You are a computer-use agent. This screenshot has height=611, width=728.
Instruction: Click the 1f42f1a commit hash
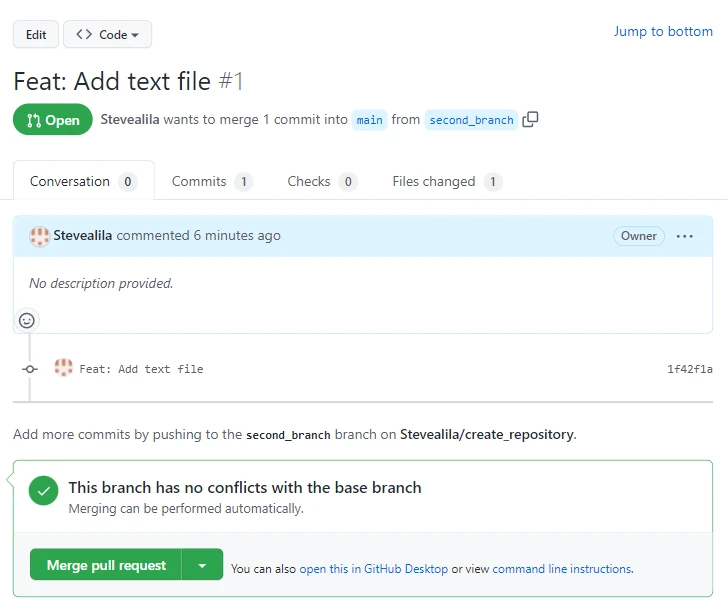tap(690, 369)
